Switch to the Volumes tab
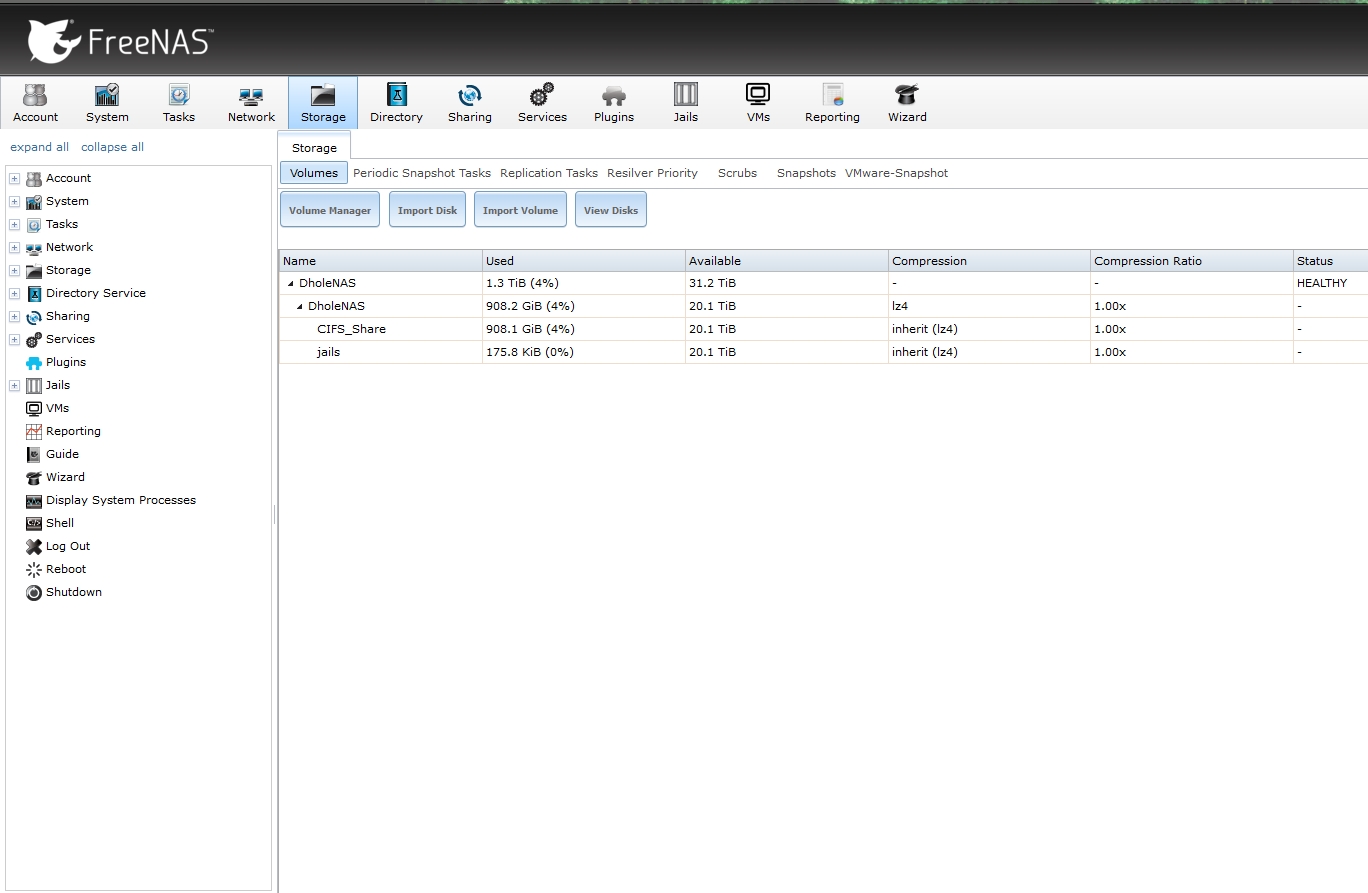The height and width of the screenshot is (893, 1368). 314,173
